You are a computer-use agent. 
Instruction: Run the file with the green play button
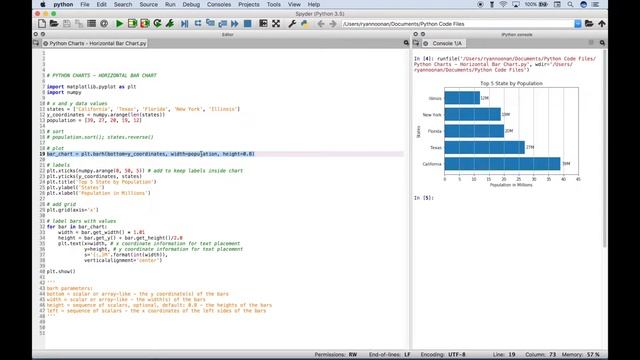tap(120, 24)
